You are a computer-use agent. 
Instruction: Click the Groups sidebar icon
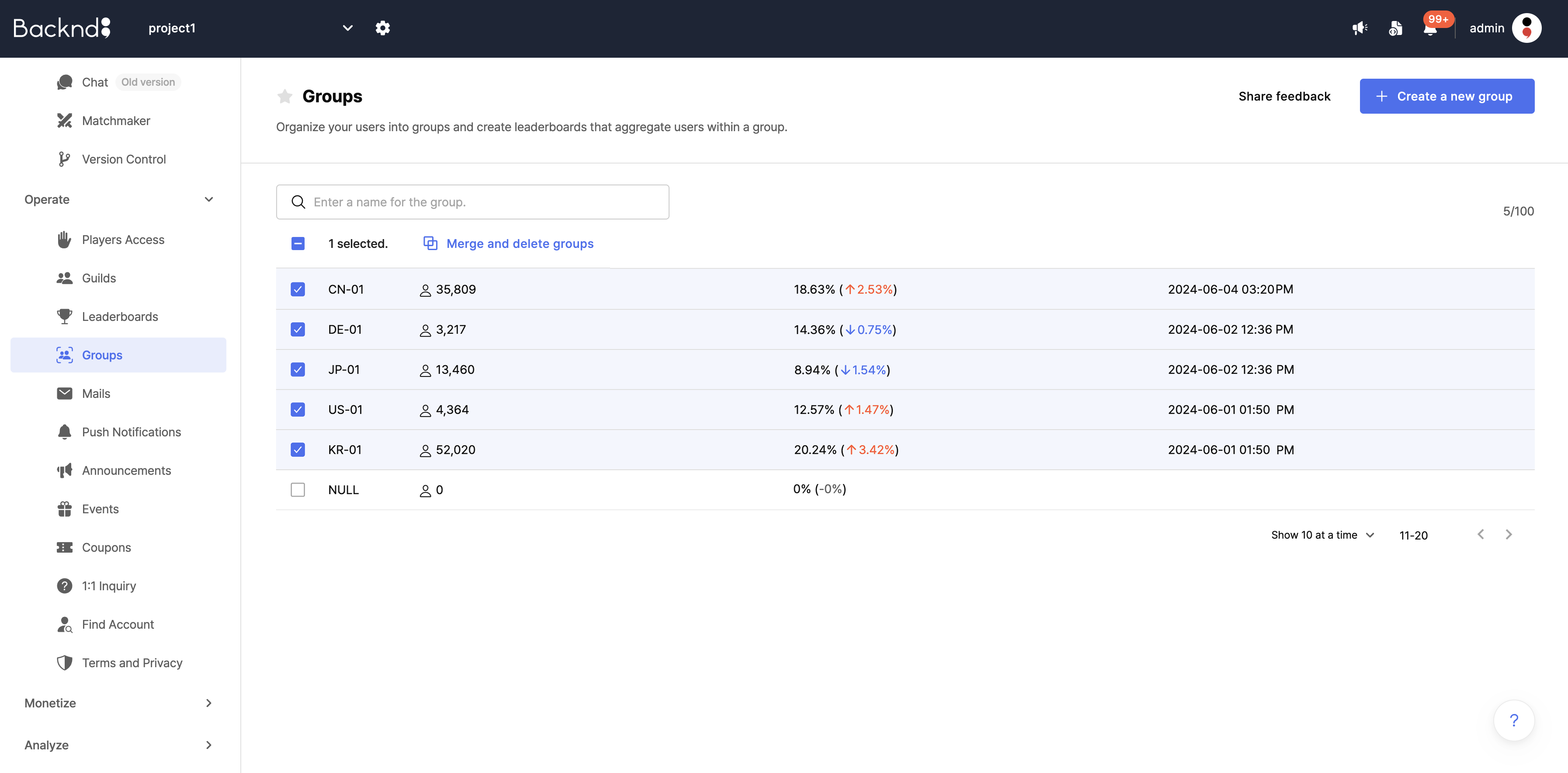pyautogui.click(x=65, y=355)
